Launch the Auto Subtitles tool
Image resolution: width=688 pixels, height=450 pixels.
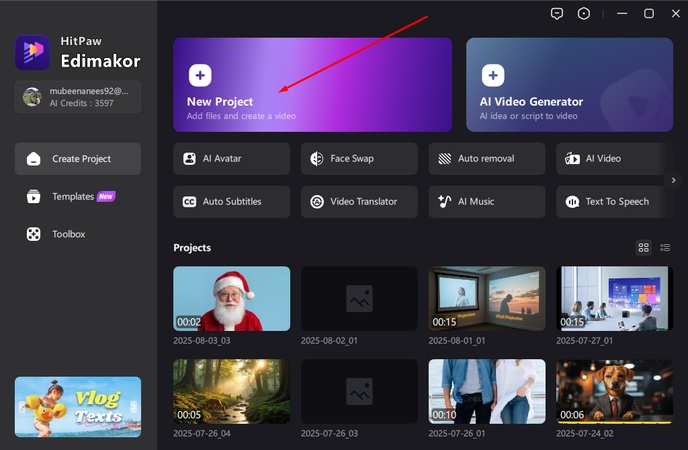232,202
